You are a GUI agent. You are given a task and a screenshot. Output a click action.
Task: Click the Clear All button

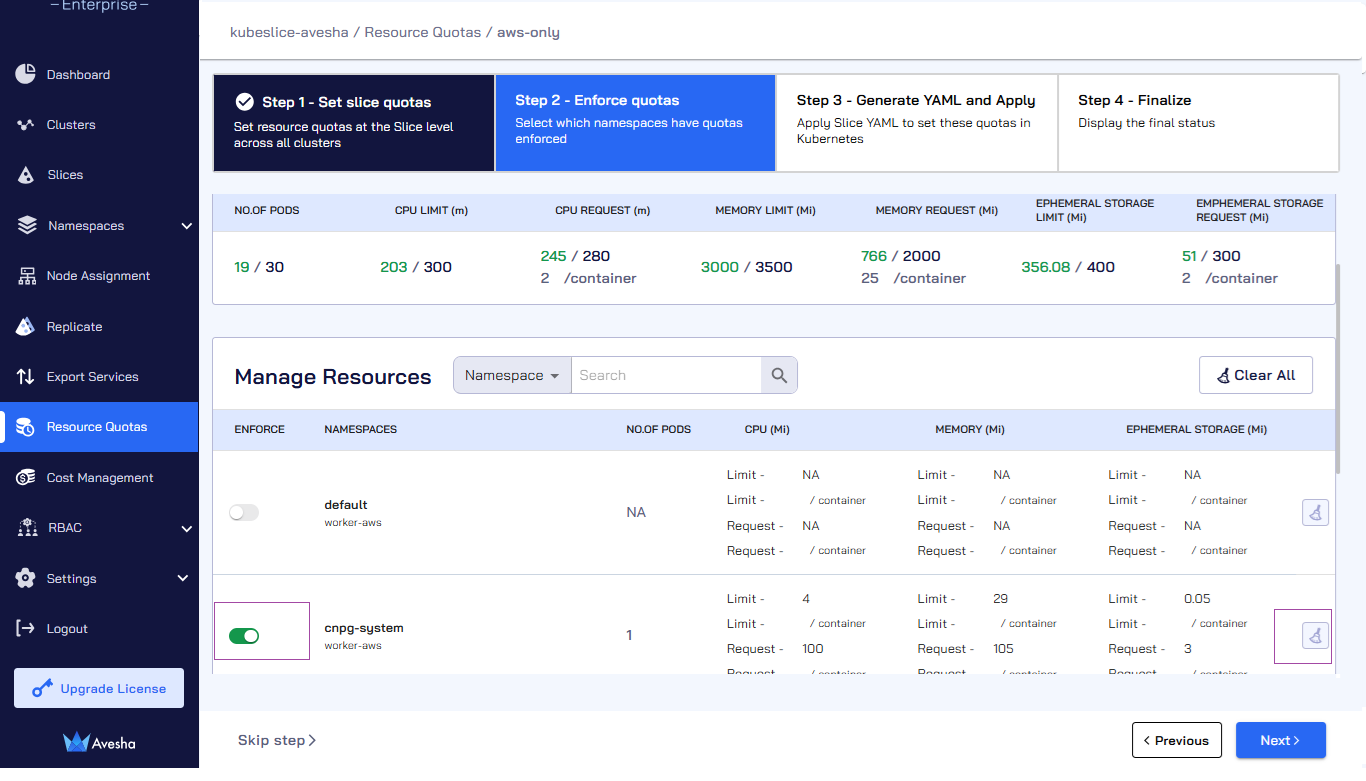coord(1256,375)
